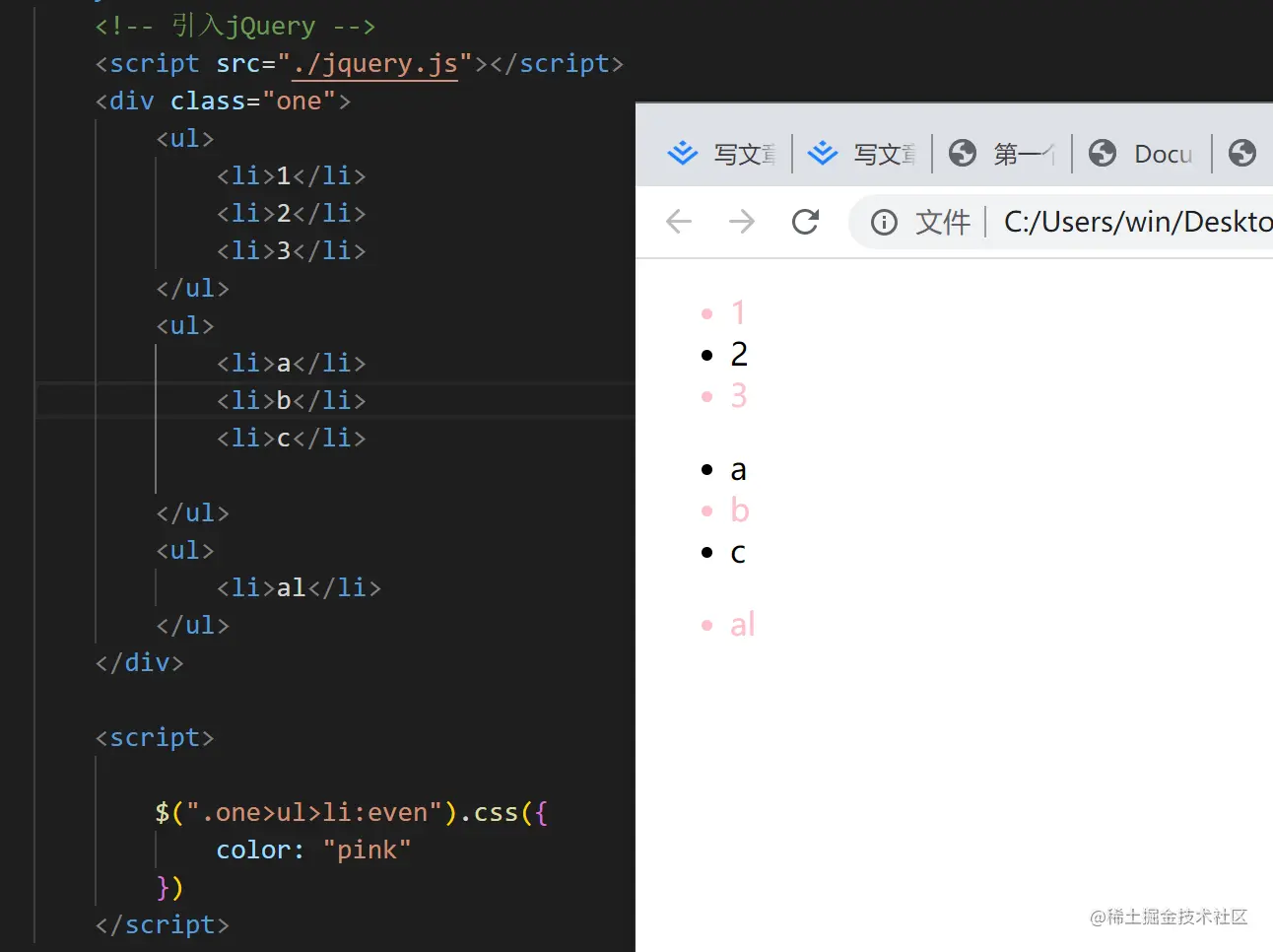Click code line <li>al</li>
Screen dimensions: 1273x952
(299, 588)
